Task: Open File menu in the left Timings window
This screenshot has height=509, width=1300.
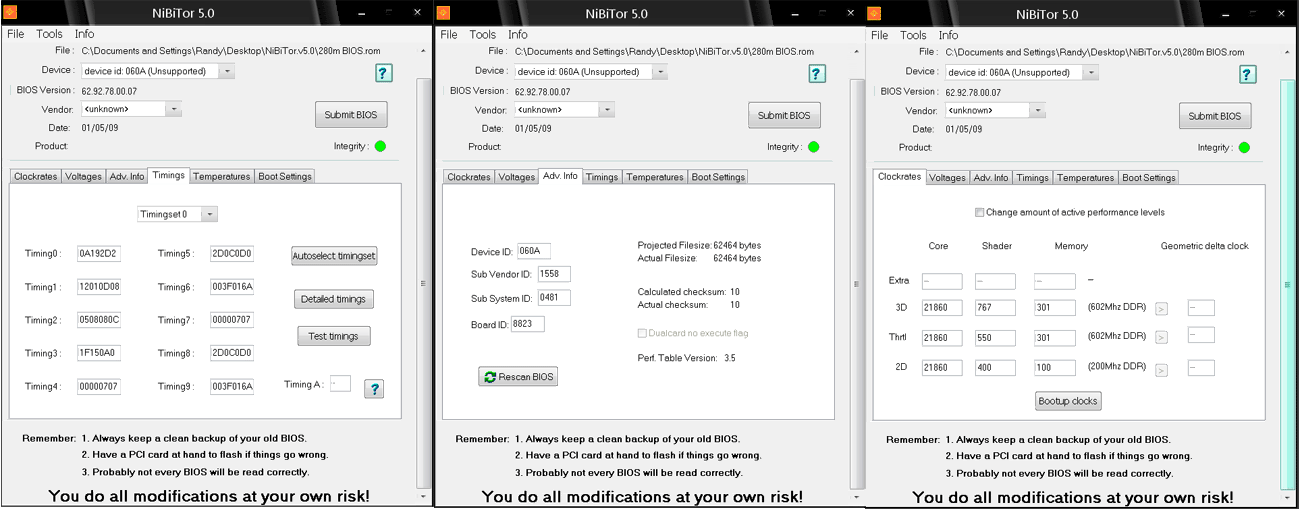Action: coord(15,34)
